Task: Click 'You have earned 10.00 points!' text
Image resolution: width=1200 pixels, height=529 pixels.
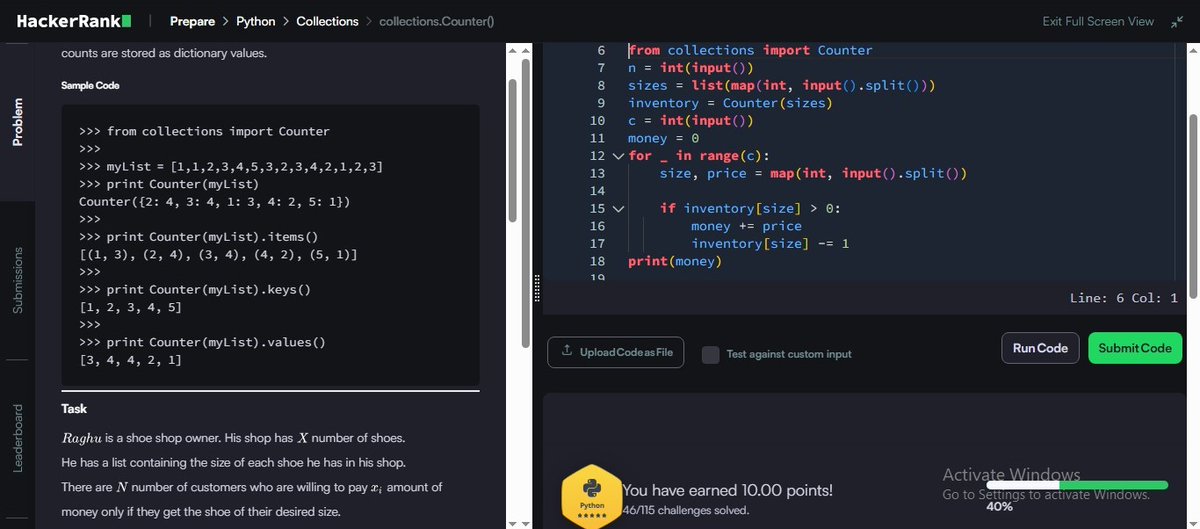Action: tap(727, 491)
